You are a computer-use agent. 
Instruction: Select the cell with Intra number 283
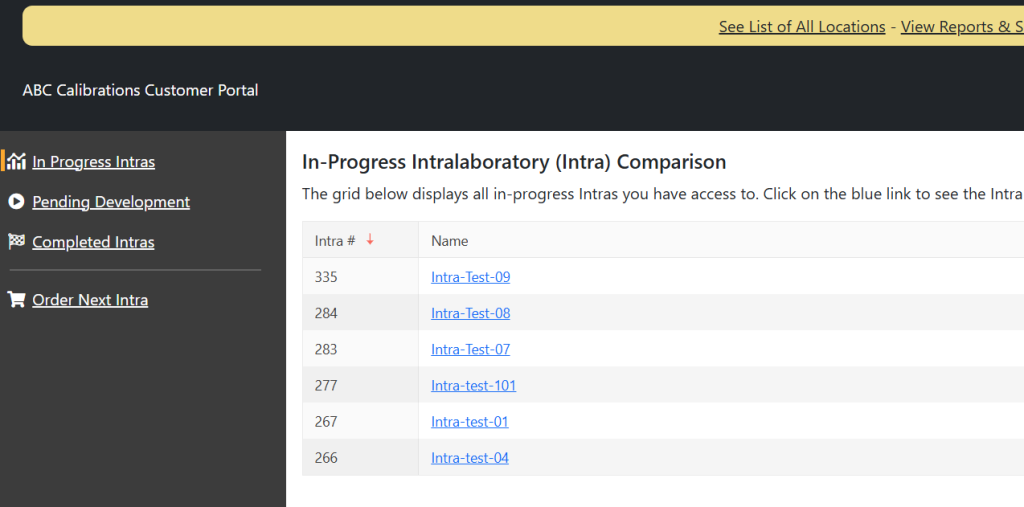(360, 350)
